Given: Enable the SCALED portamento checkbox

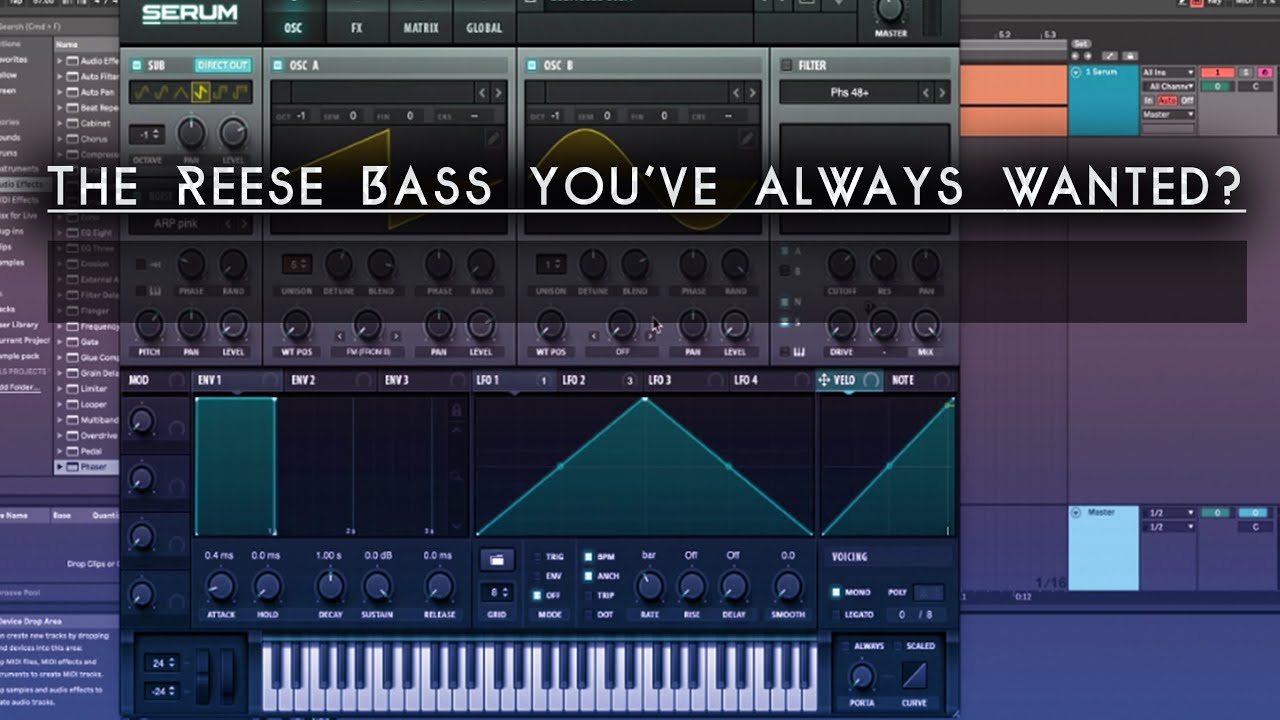Looking at the screenshot, I should (898, 646).
